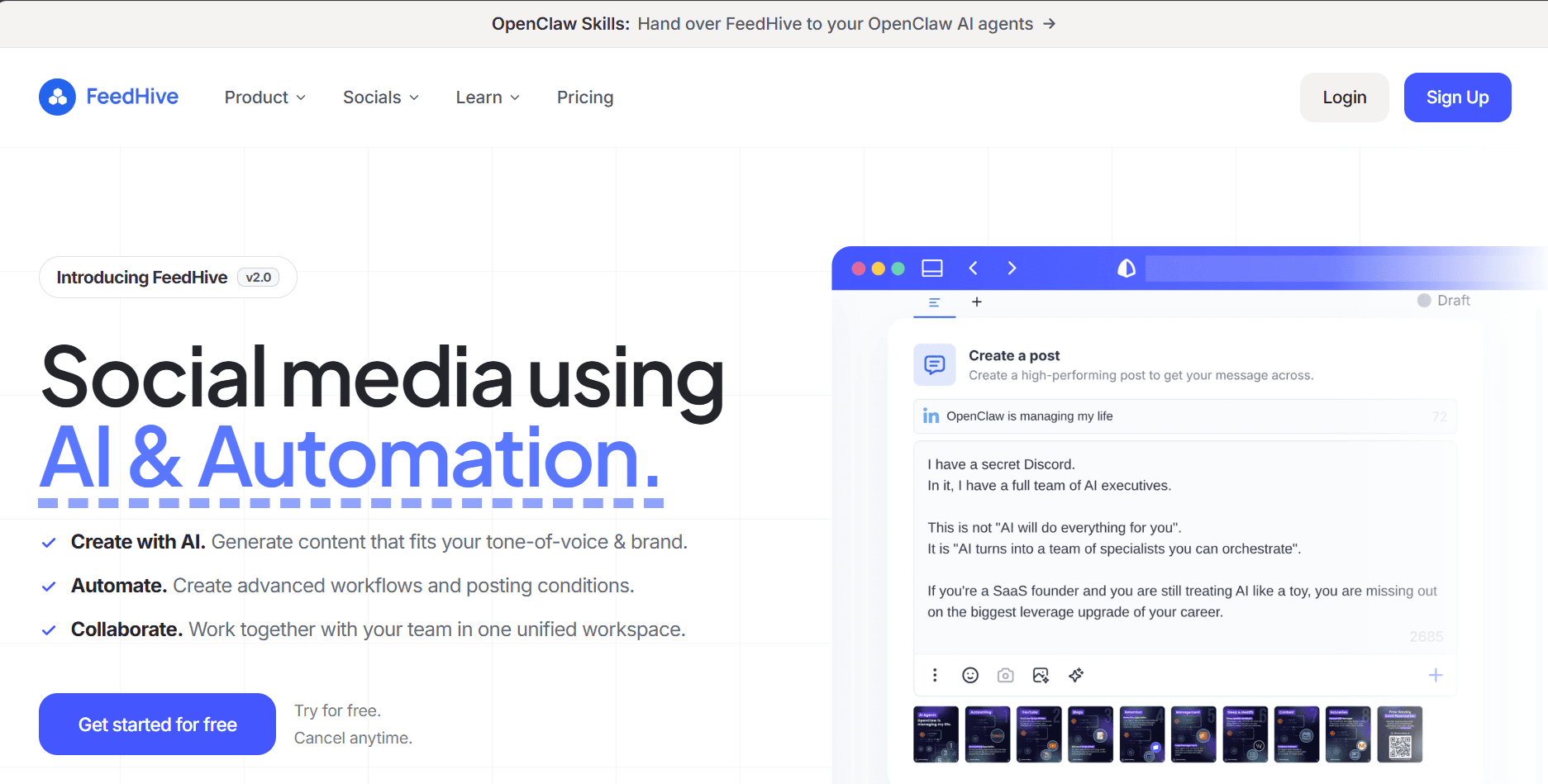Go back with the left chevron arrow

pyautogui.click(x=974, y=268)
